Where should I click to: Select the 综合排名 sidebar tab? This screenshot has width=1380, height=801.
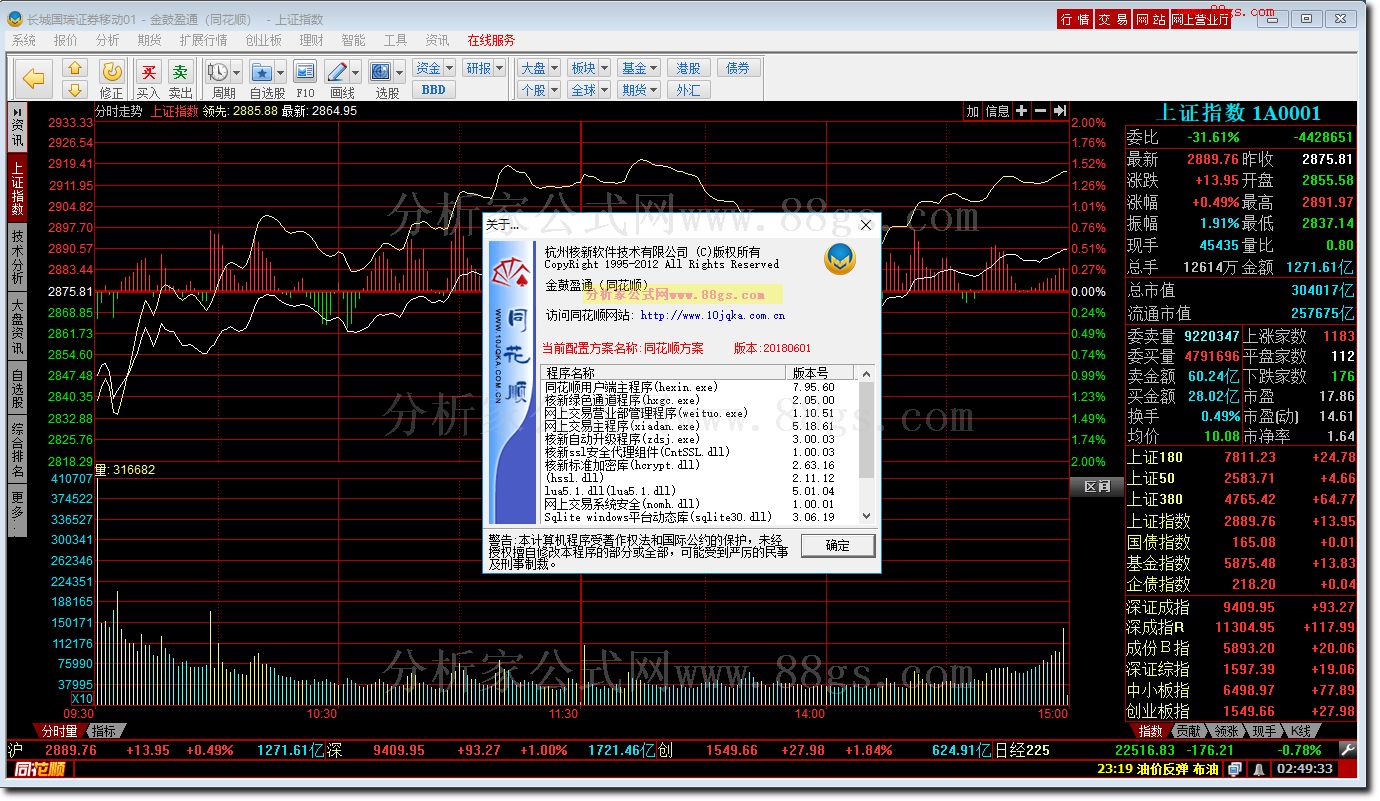point(17,450)
